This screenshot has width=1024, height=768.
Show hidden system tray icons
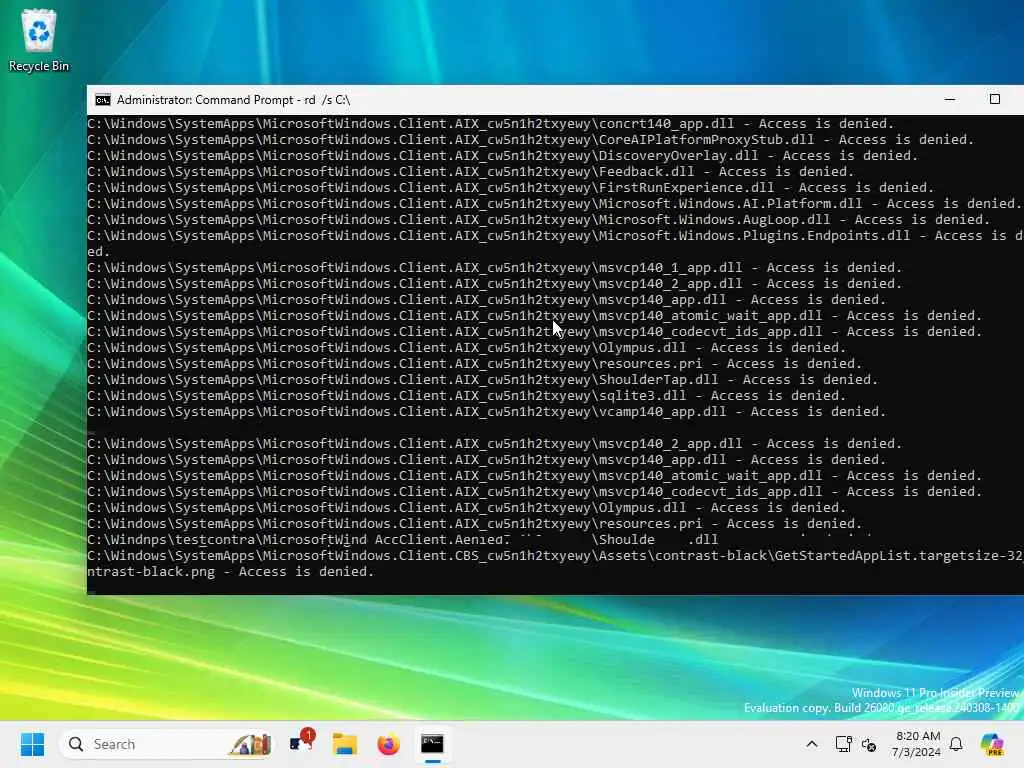812,744
